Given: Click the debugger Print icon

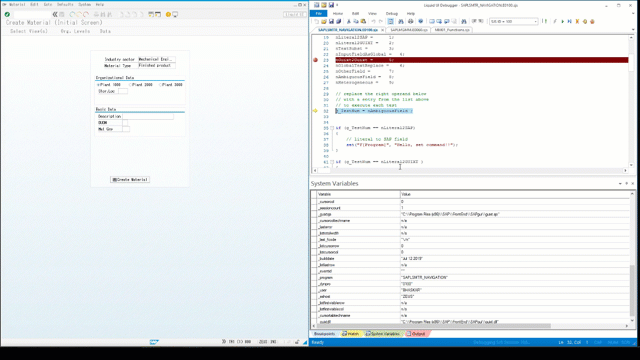Looking at the screenshot, I should click(x=410, y=22).
